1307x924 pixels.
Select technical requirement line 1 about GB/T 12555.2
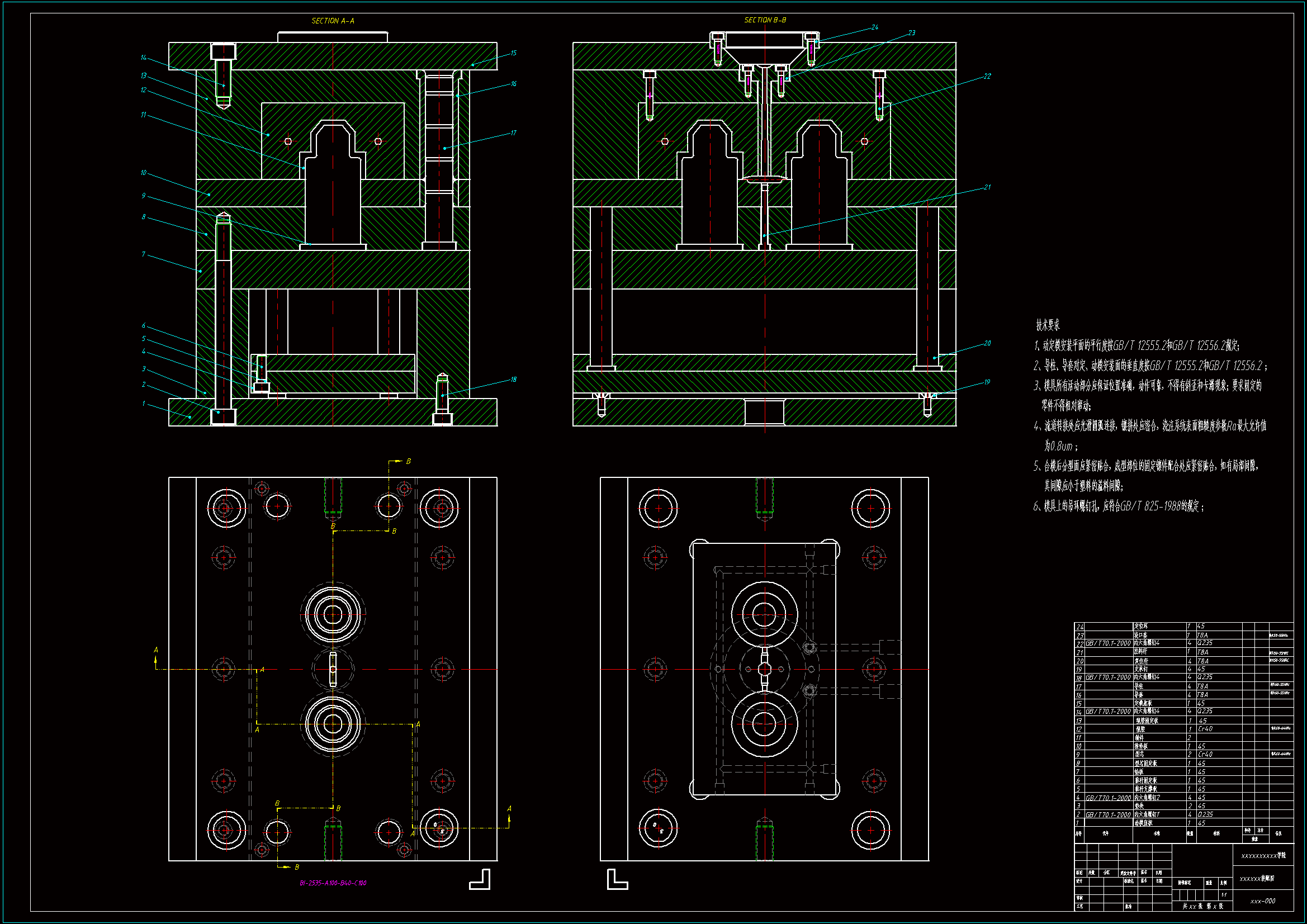click(x=1136, y=345)
